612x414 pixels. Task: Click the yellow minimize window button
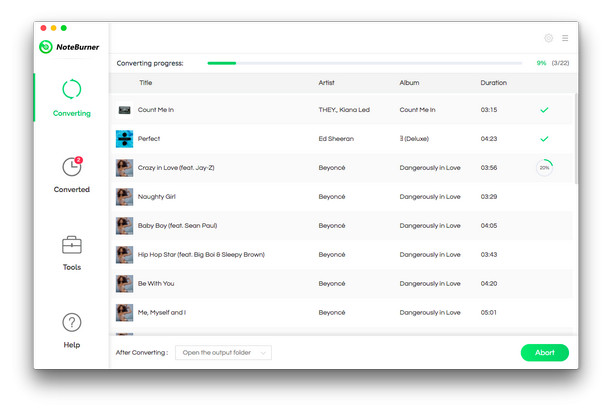point(53,28)
